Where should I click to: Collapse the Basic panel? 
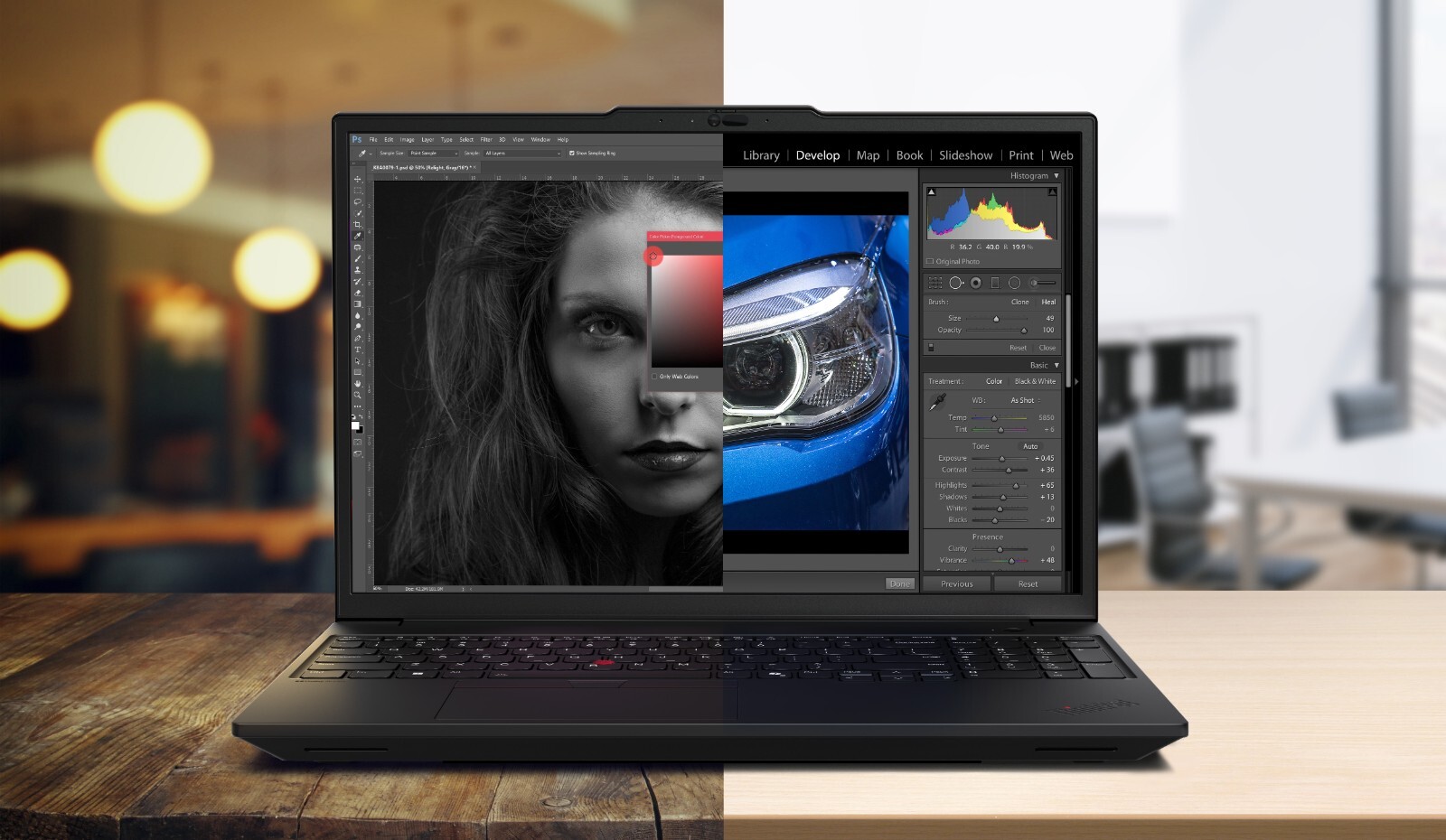pos(1056,366)
